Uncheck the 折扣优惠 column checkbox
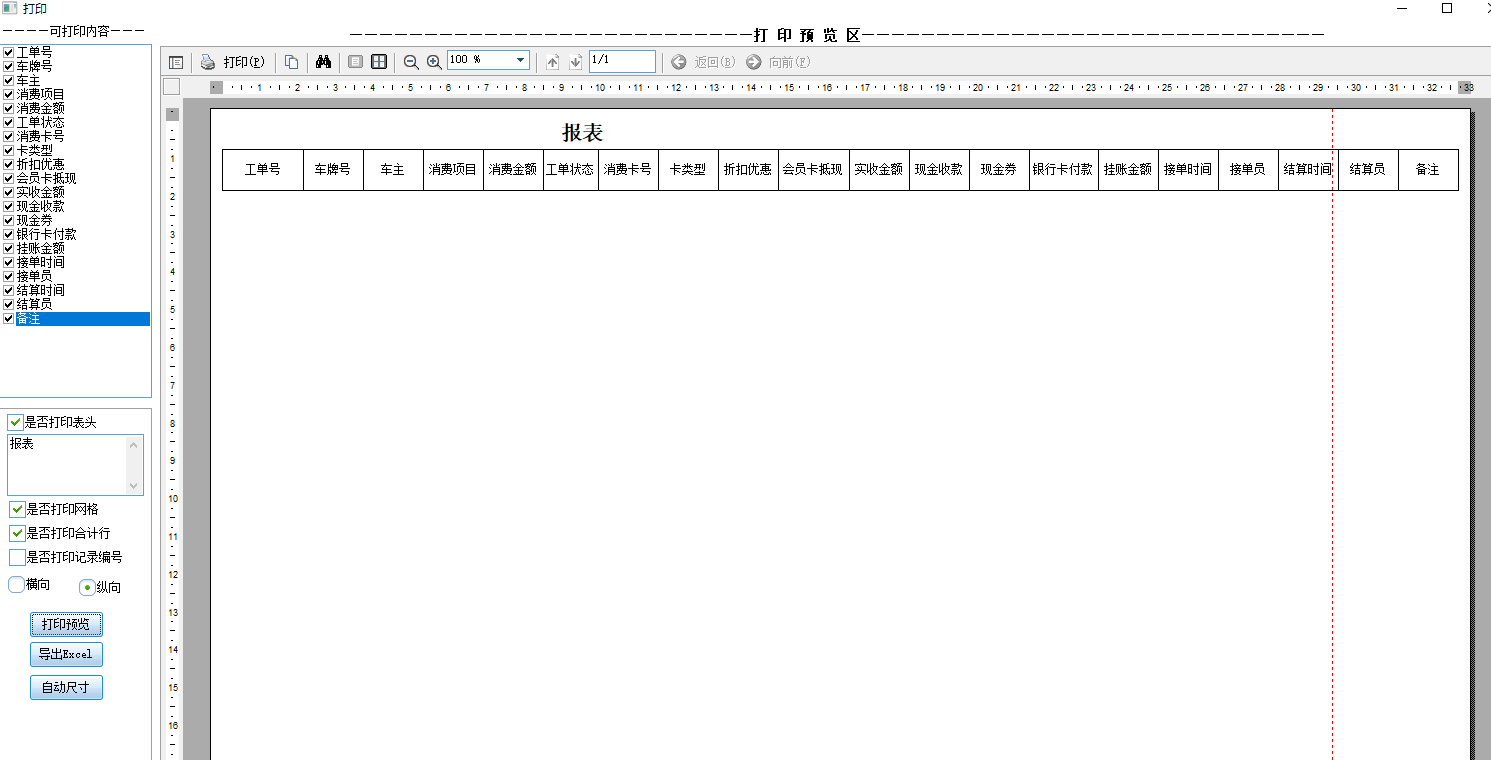The image size is (1491, 760). 9,164
